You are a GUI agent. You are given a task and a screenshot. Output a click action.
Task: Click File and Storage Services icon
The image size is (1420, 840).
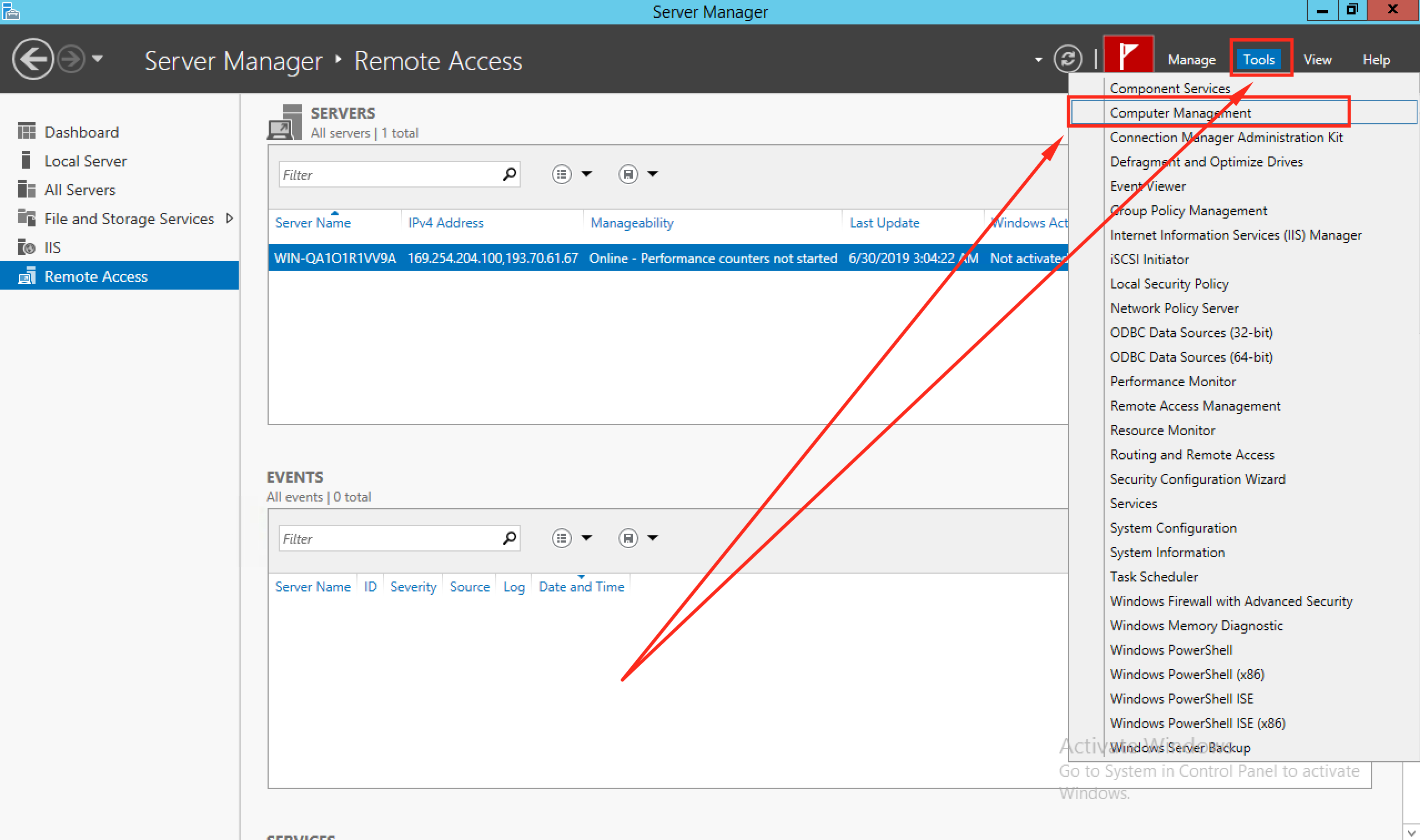click(x=26, y=218)
